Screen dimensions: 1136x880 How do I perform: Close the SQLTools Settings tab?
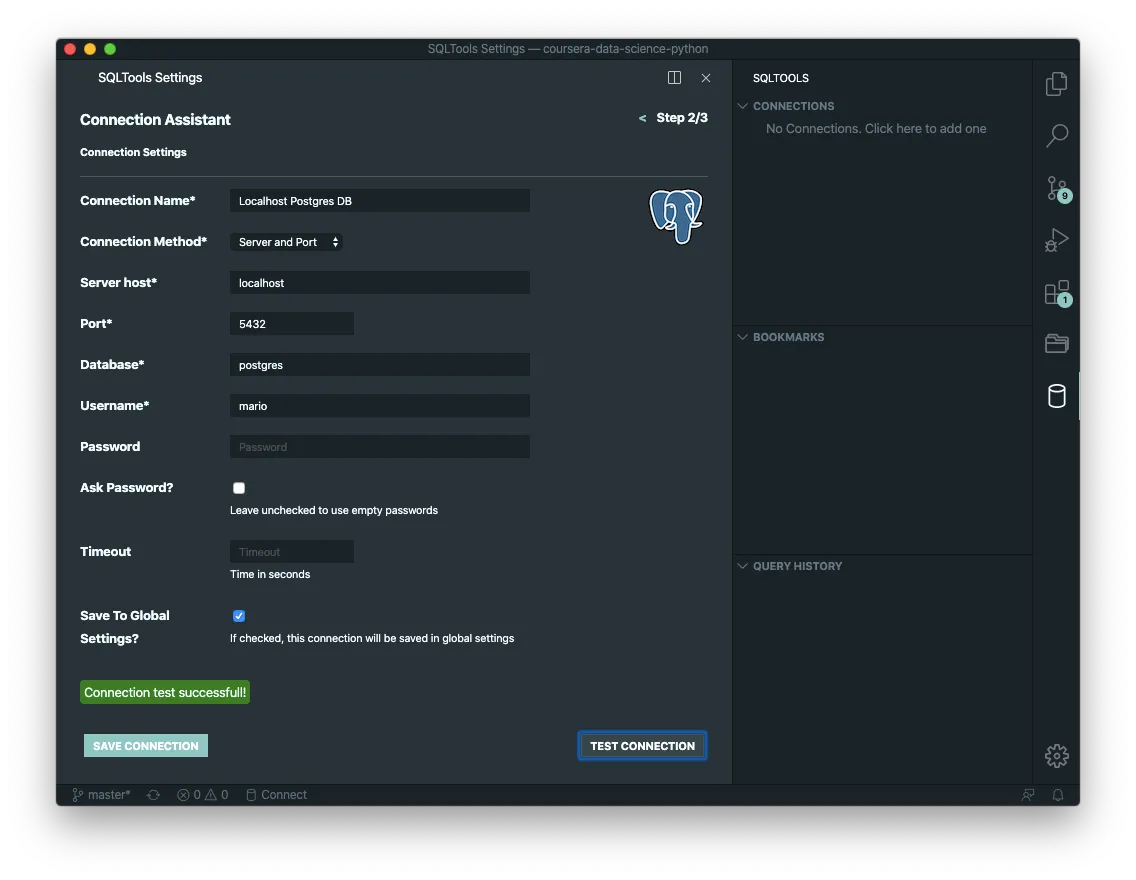[706, 77]
